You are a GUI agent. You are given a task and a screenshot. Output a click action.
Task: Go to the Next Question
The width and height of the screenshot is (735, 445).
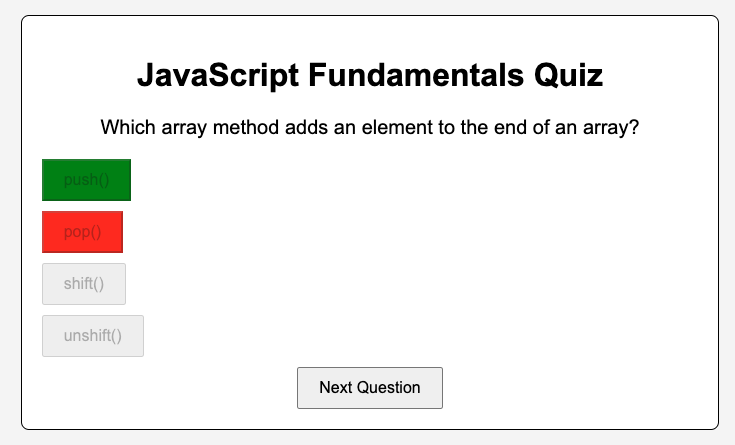tap(370, 388)
